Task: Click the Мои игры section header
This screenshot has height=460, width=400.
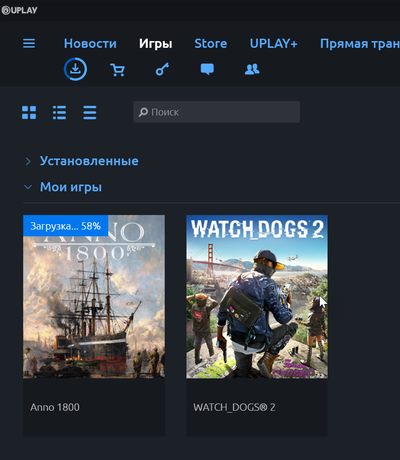Action: pyautogui.click(x=71, y=187)
